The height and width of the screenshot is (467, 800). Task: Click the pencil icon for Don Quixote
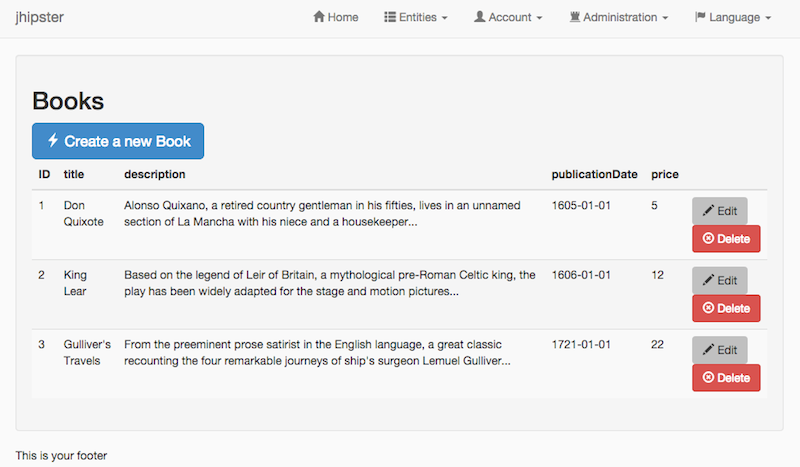pyautogui.click(x=708, y=211)
